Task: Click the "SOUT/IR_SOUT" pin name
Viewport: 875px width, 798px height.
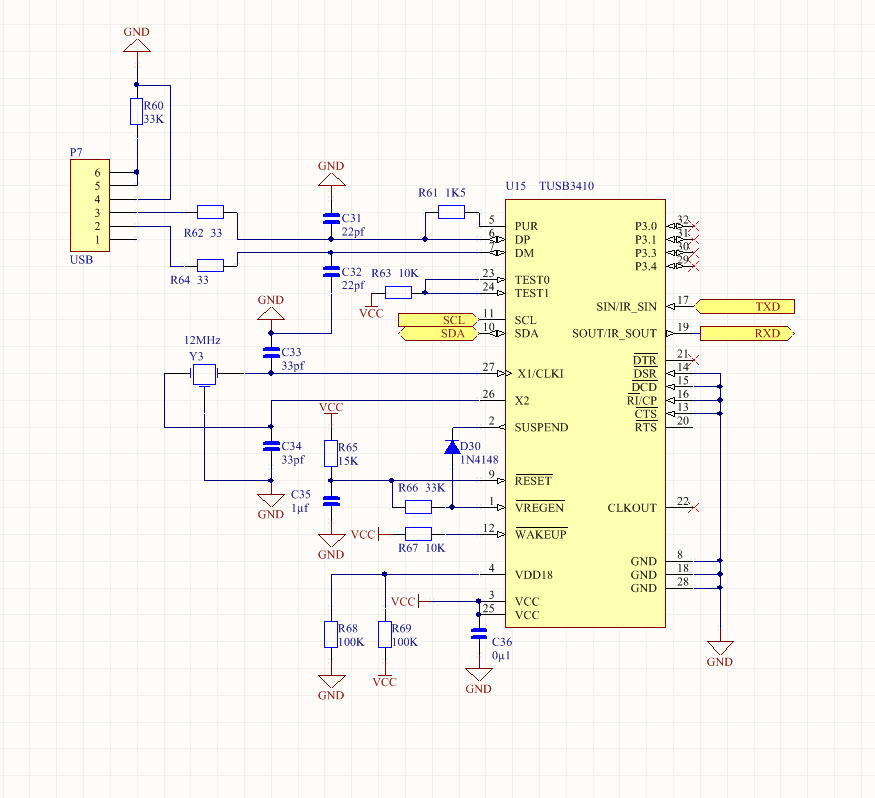Action: click(x=614, y=334)
